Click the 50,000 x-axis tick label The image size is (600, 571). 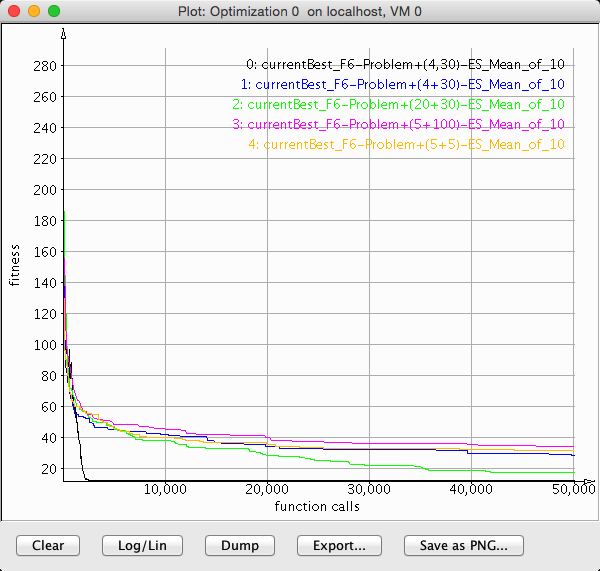point(568,490)
